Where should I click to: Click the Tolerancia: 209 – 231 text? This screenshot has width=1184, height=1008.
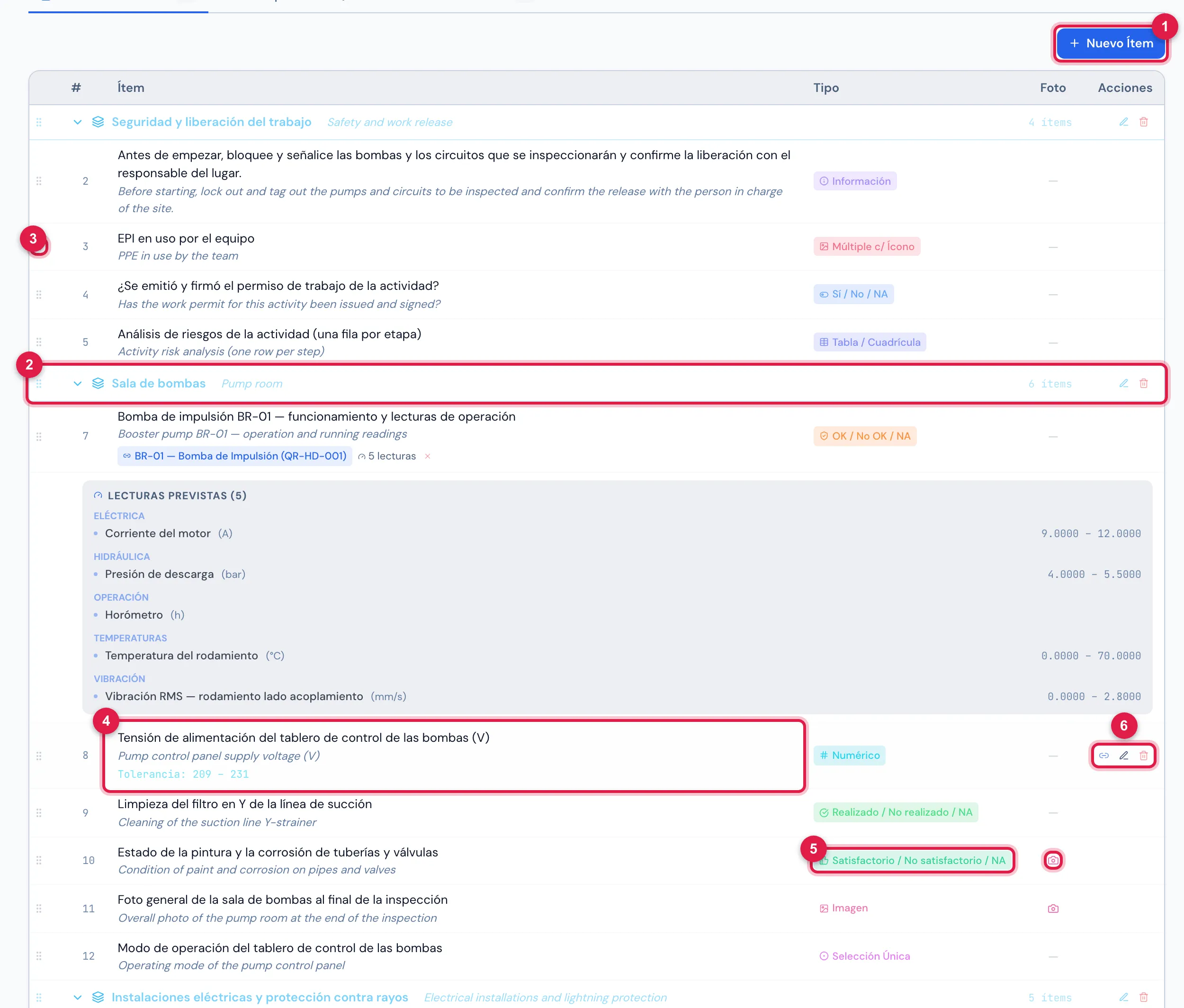183,774
